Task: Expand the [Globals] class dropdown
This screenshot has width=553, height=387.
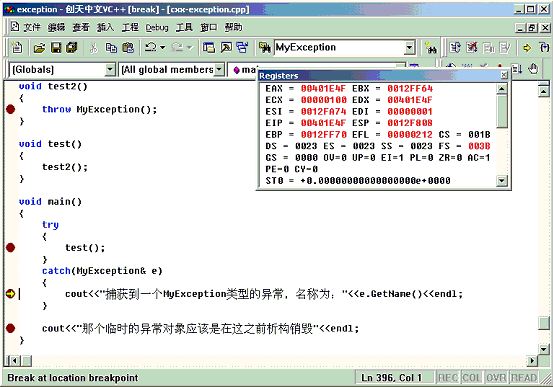Action: pyautogui.click(x=110, y=69)
